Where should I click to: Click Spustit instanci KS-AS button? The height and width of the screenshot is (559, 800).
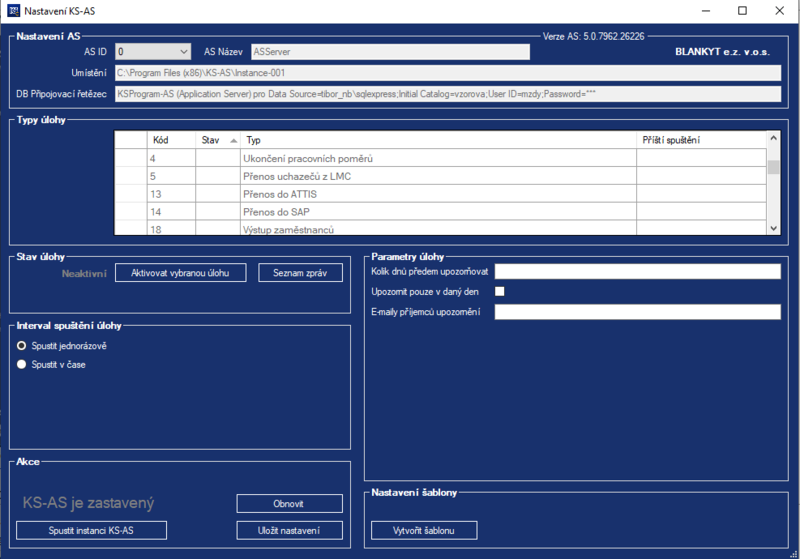(x=91, y=530)
